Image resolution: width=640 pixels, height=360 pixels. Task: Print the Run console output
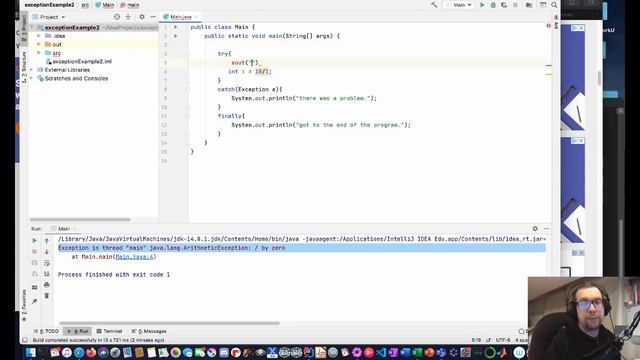click(47, 284)
